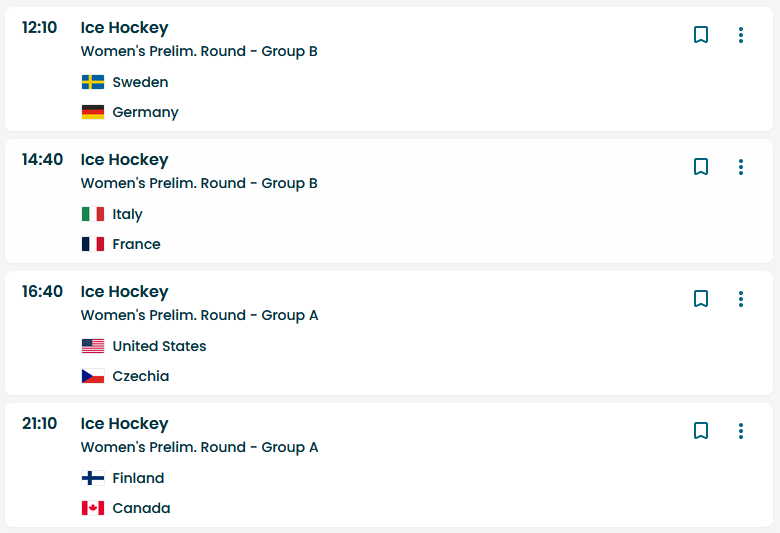
Task: Click the Germany flag icon
Action: tap(93, 112)
